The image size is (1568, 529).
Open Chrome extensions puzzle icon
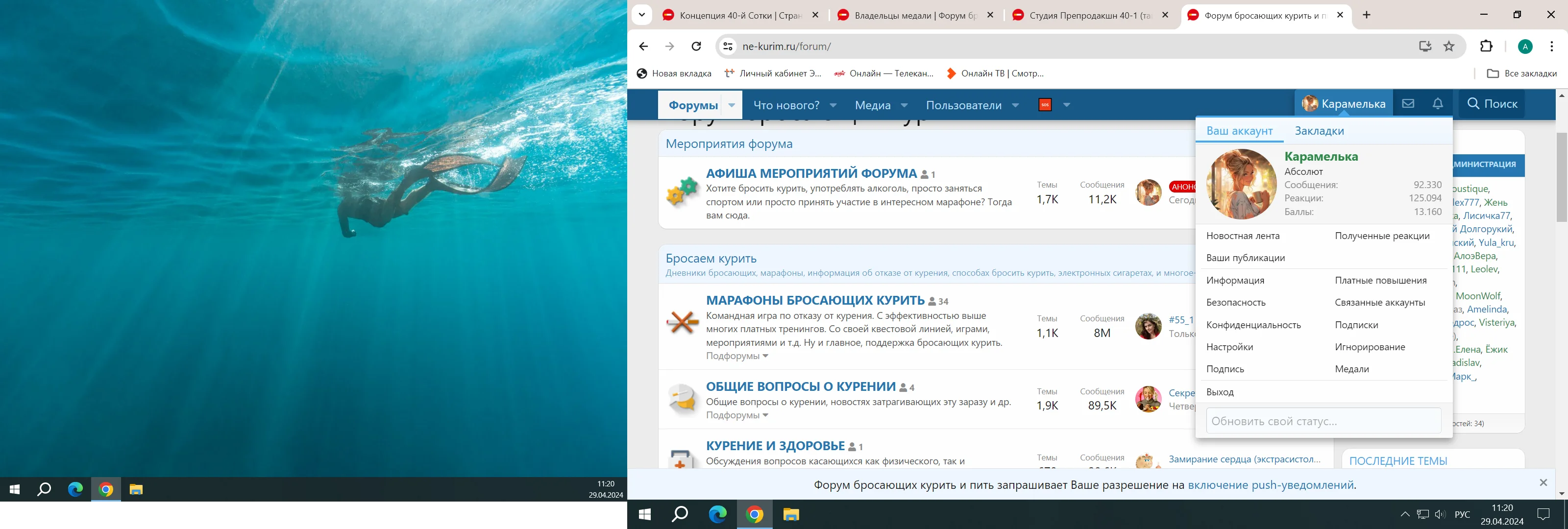pyautogui.click(x=1486, y=46)
